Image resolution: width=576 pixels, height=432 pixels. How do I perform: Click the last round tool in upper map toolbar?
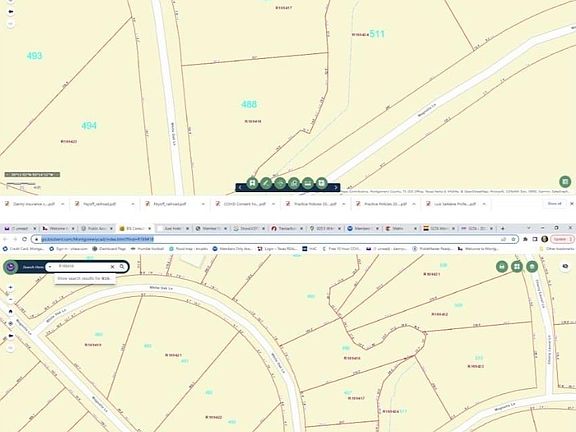click(x=321, y=183)
